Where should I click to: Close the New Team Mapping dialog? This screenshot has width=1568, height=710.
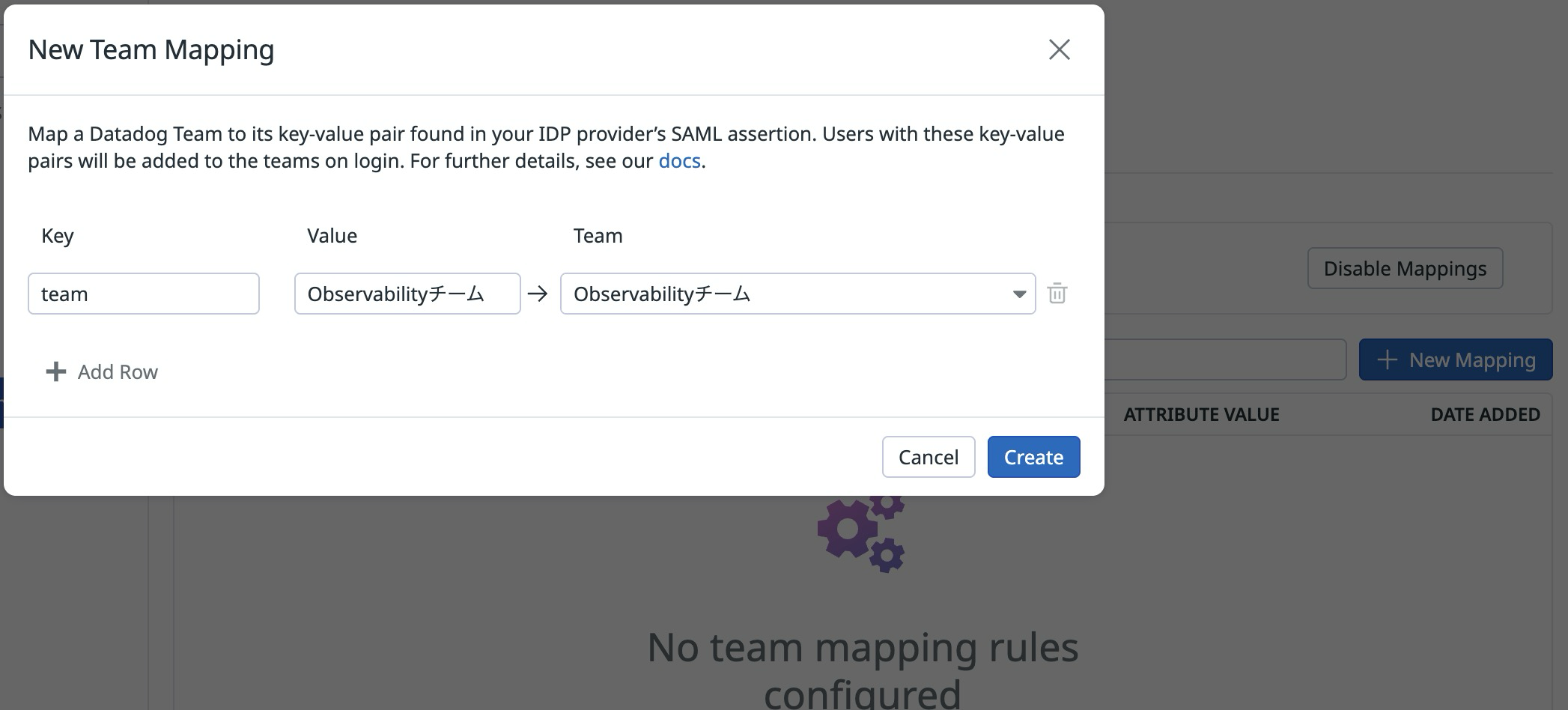tap(1059, 49)
